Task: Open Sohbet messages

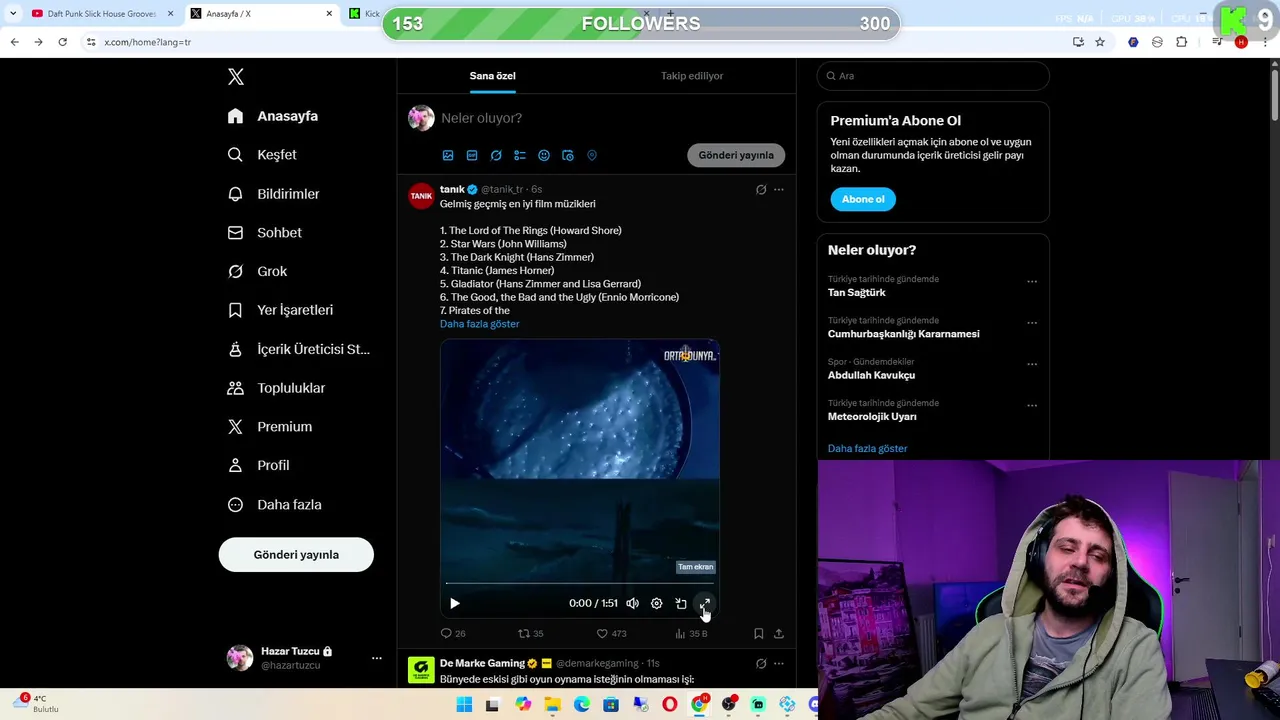Action: 265,233
